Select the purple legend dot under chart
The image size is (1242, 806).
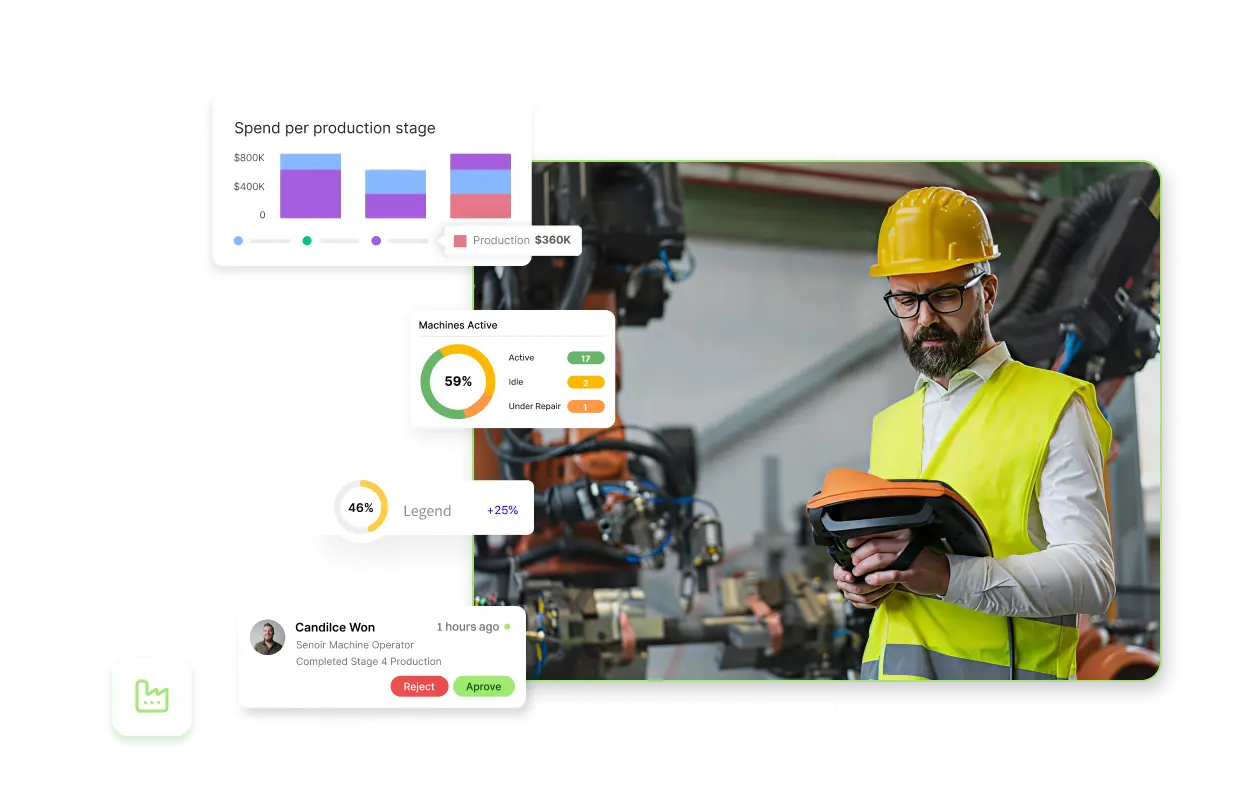(376, 241)
